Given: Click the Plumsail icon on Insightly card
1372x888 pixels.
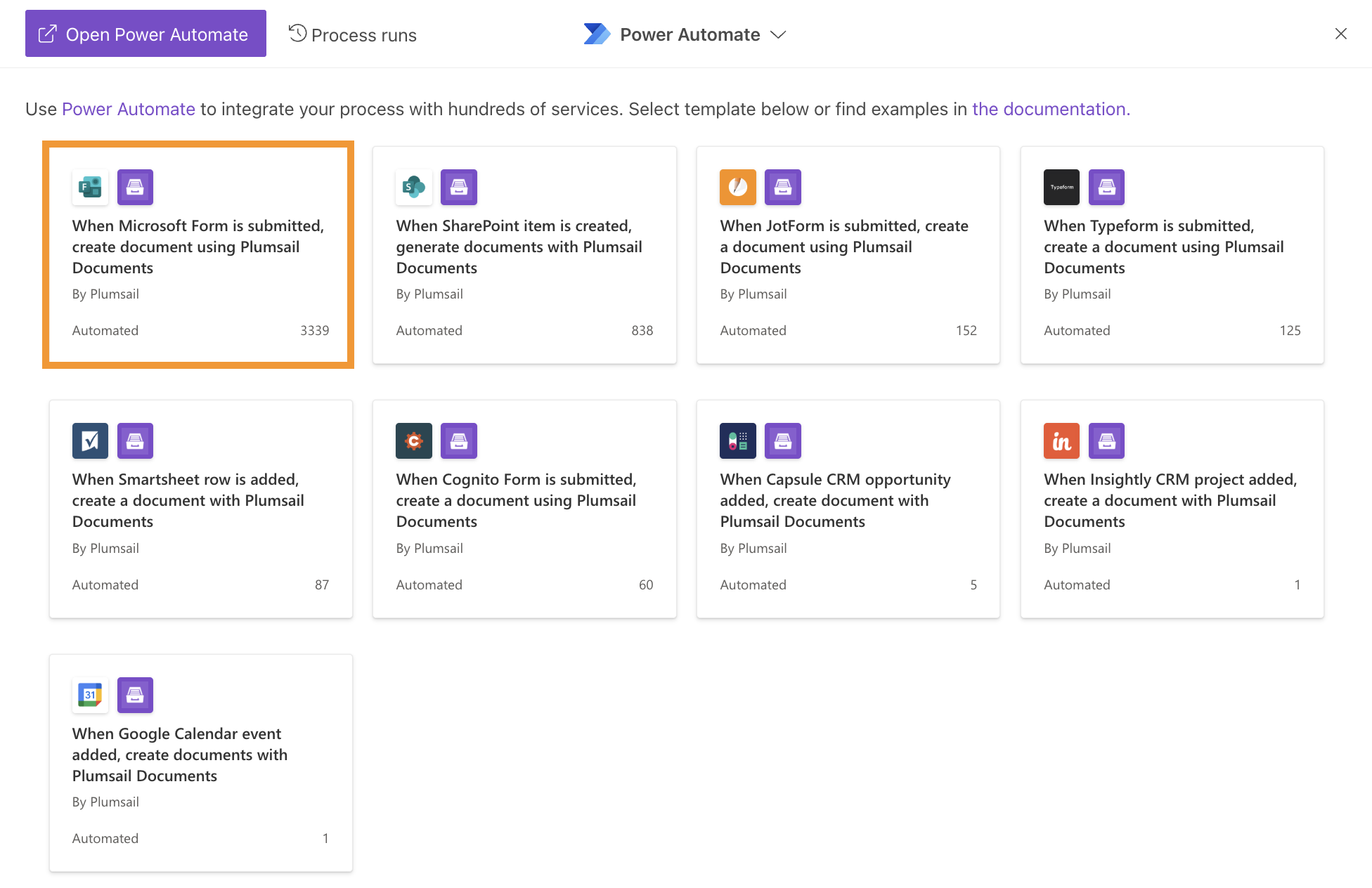Looking at the screenshot, I should tap(1106, 440).
